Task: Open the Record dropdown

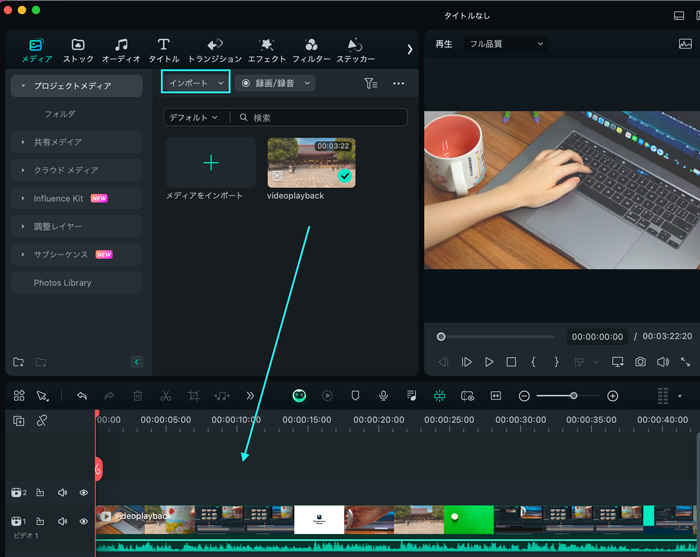Action: [275, 83]
